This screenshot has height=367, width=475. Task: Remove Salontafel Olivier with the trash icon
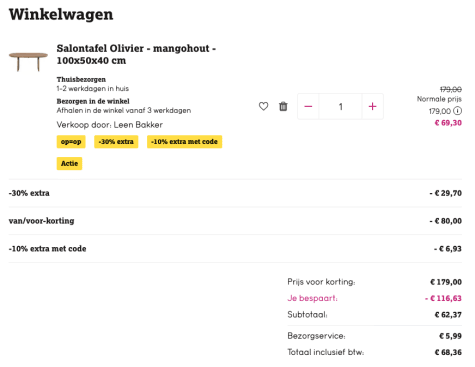click(283, 106)
